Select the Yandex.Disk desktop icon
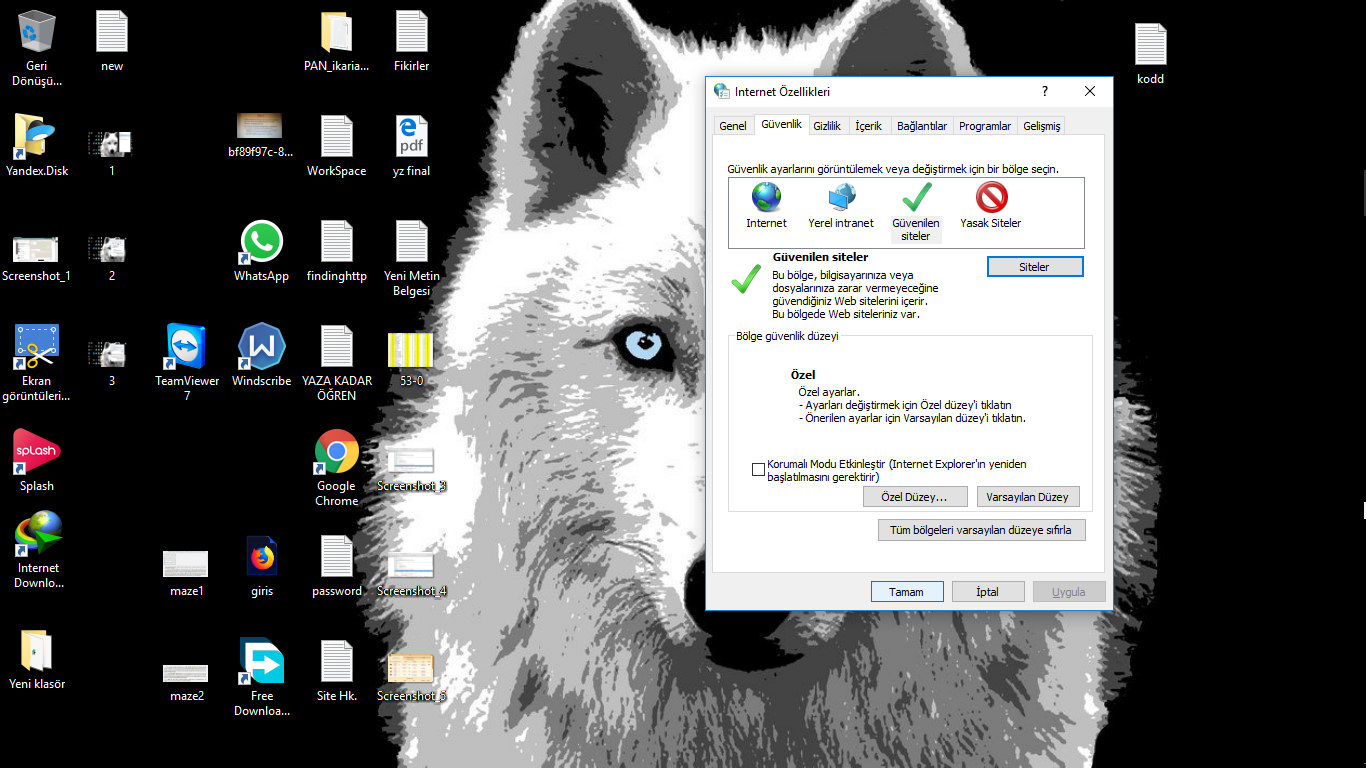 coord(37,138)
